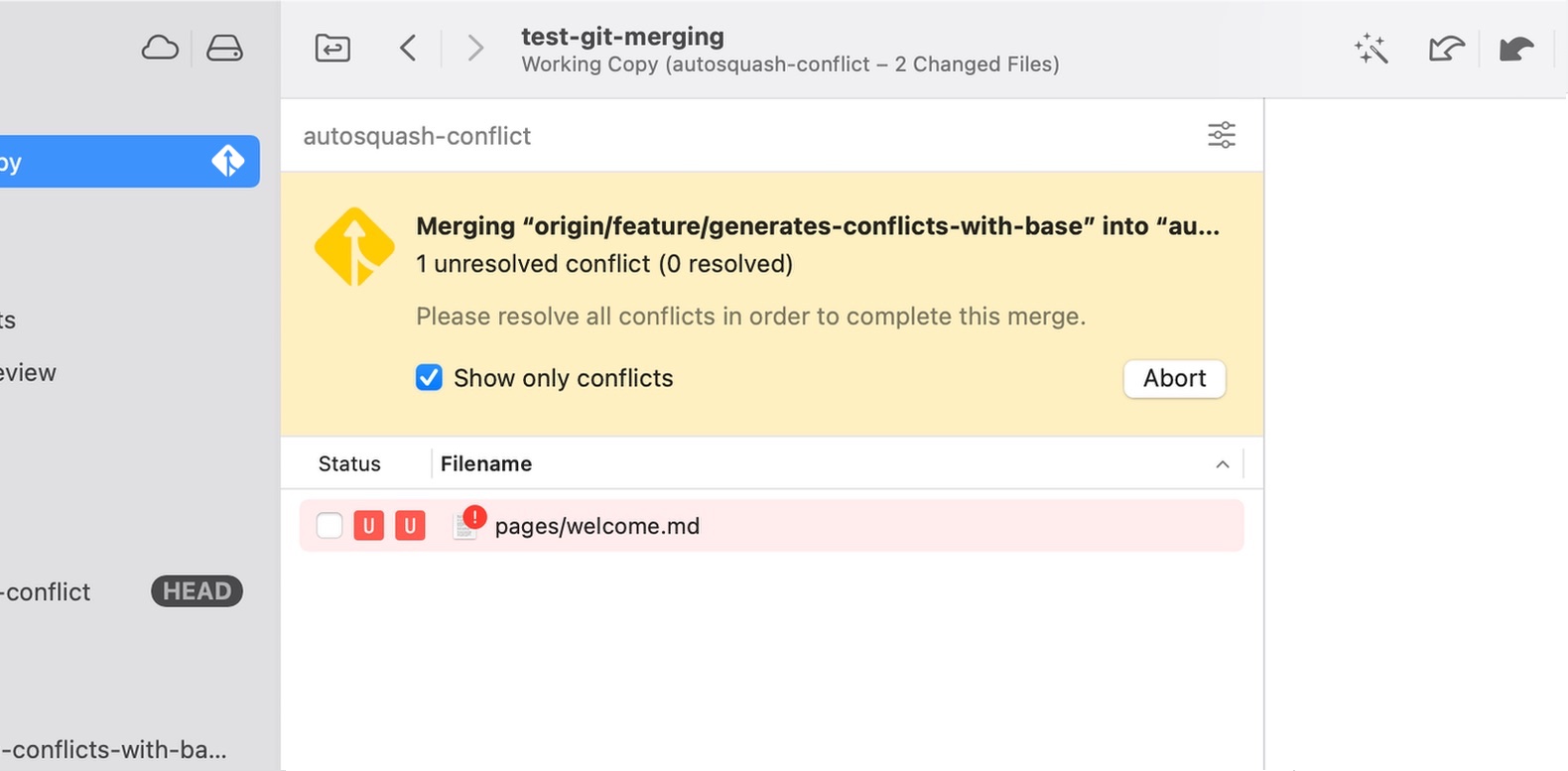Click the first red U status badge
Viewport: 1568px width, 771px height.
coord(369,526)
